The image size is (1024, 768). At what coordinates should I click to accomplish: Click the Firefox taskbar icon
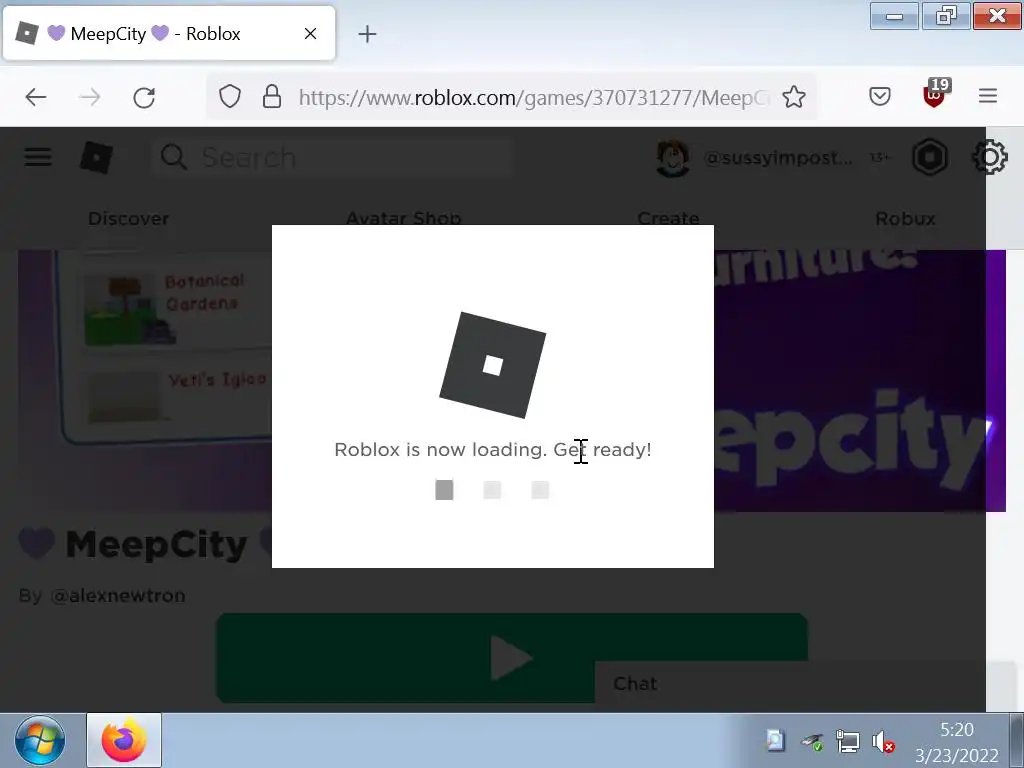point(124,740)
